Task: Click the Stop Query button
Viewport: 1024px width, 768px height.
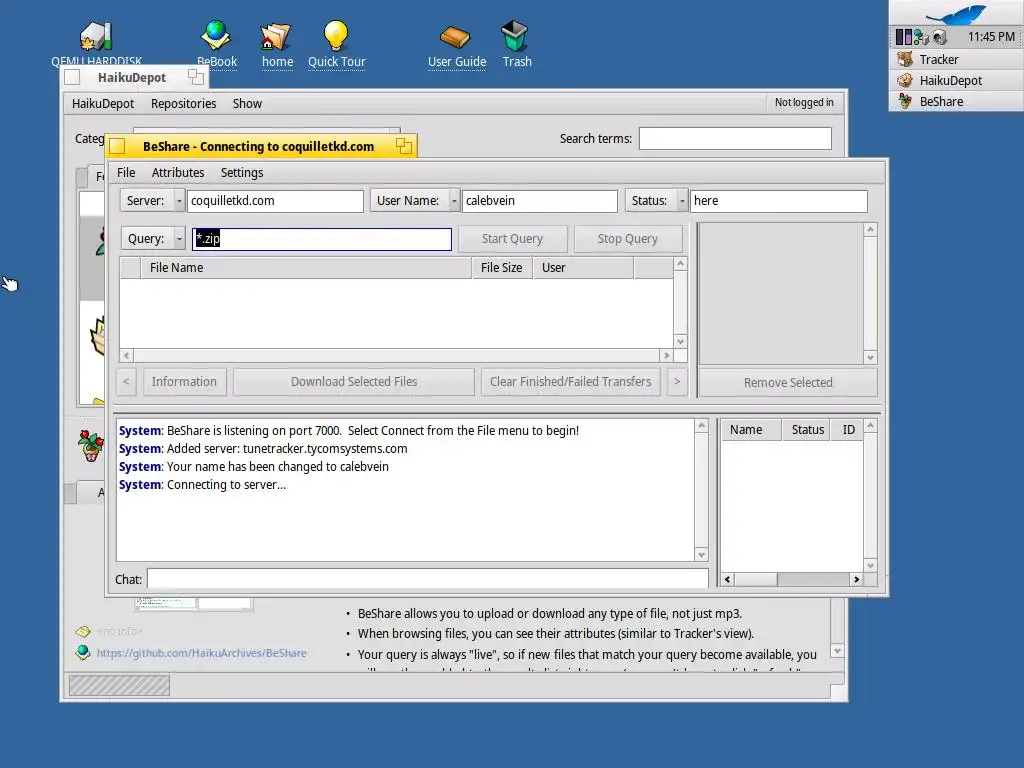Action: [628, 239]
